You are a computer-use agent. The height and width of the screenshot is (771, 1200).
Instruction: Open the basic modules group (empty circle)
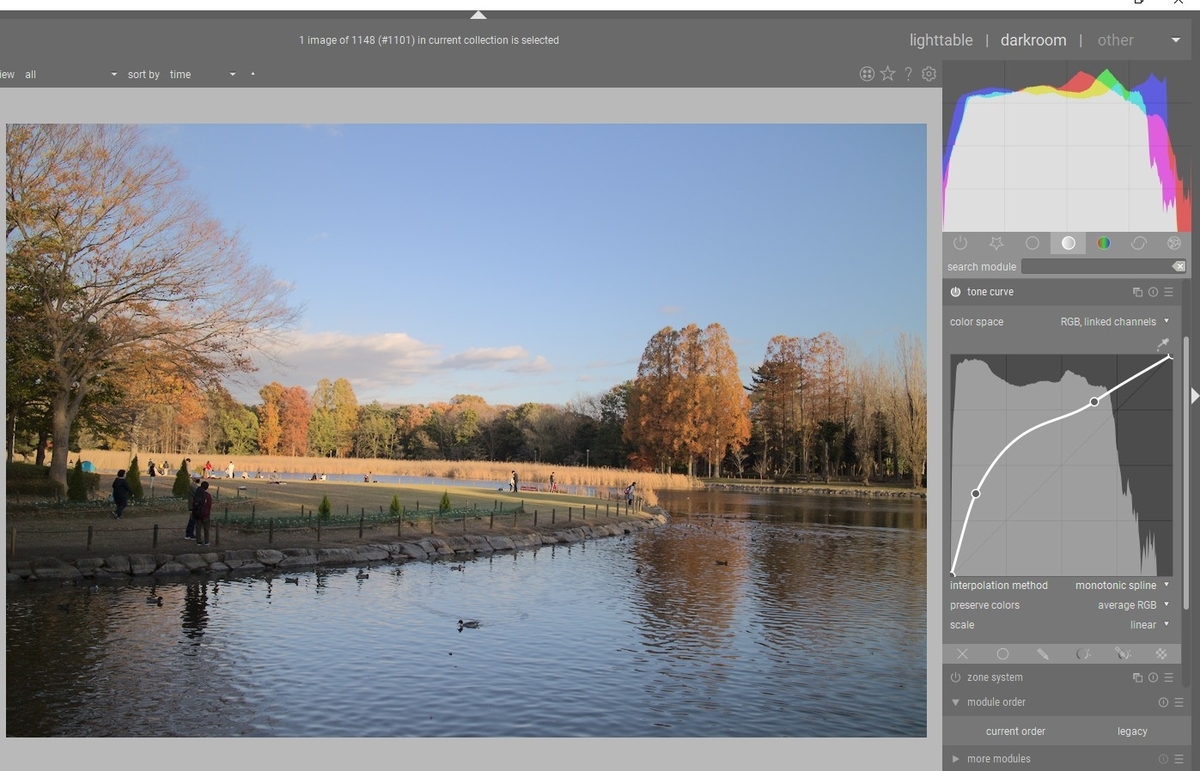(x=1032, y=243)
